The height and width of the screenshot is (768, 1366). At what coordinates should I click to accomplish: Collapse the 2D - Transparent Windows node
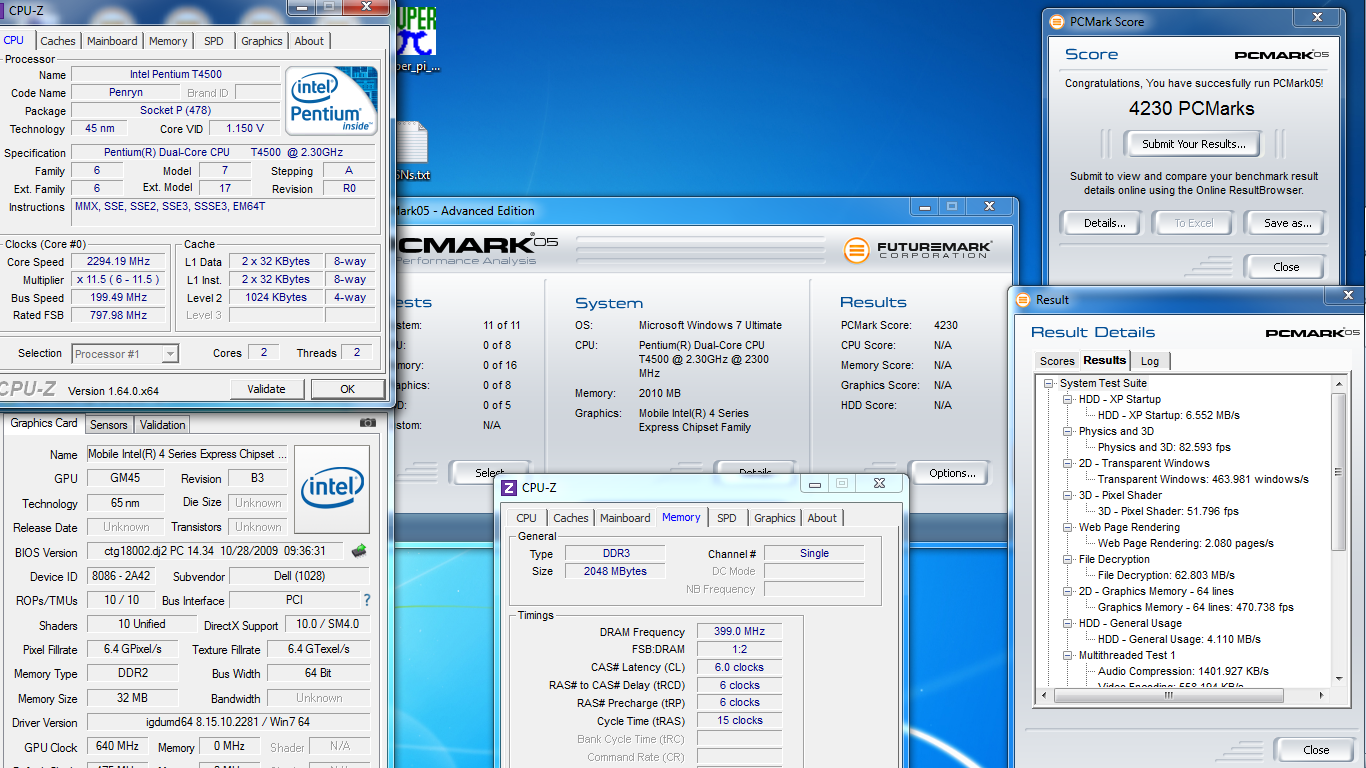tap(1068, 463)
